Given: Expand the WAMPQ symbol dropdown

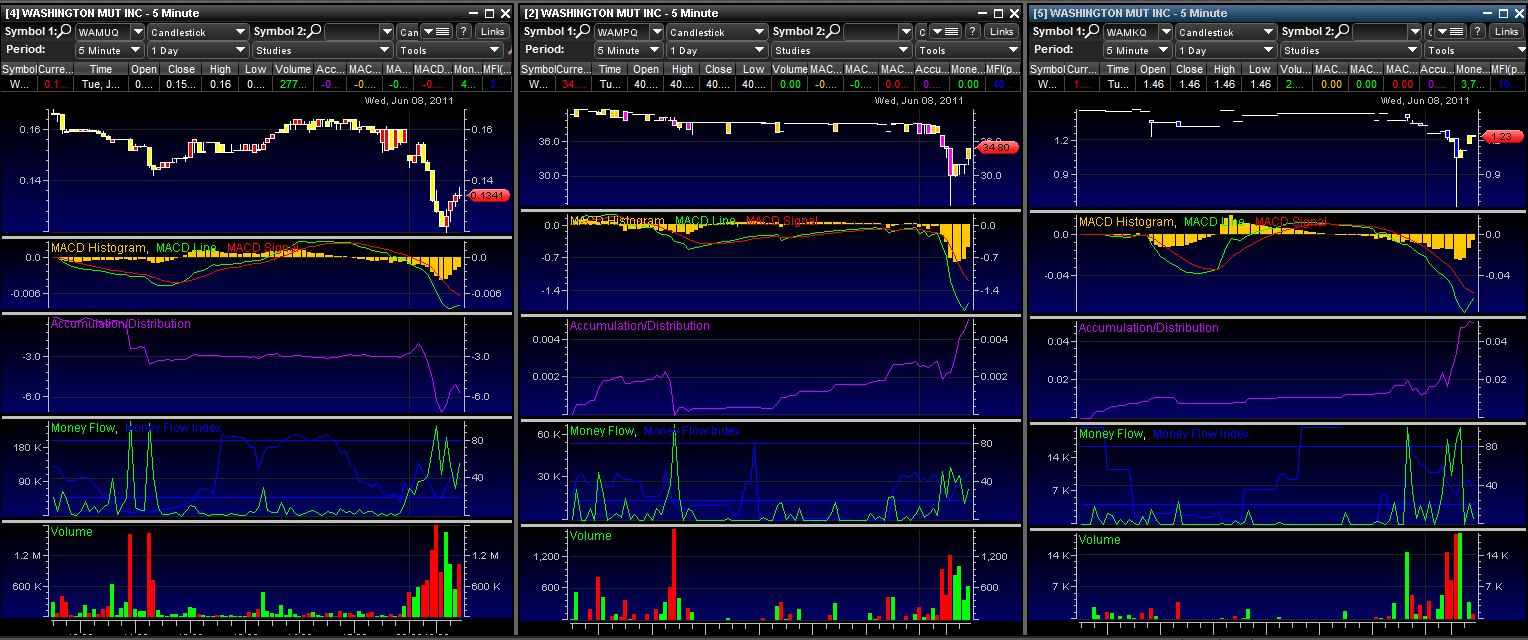Looking at the screenshot, I should 657,32.
